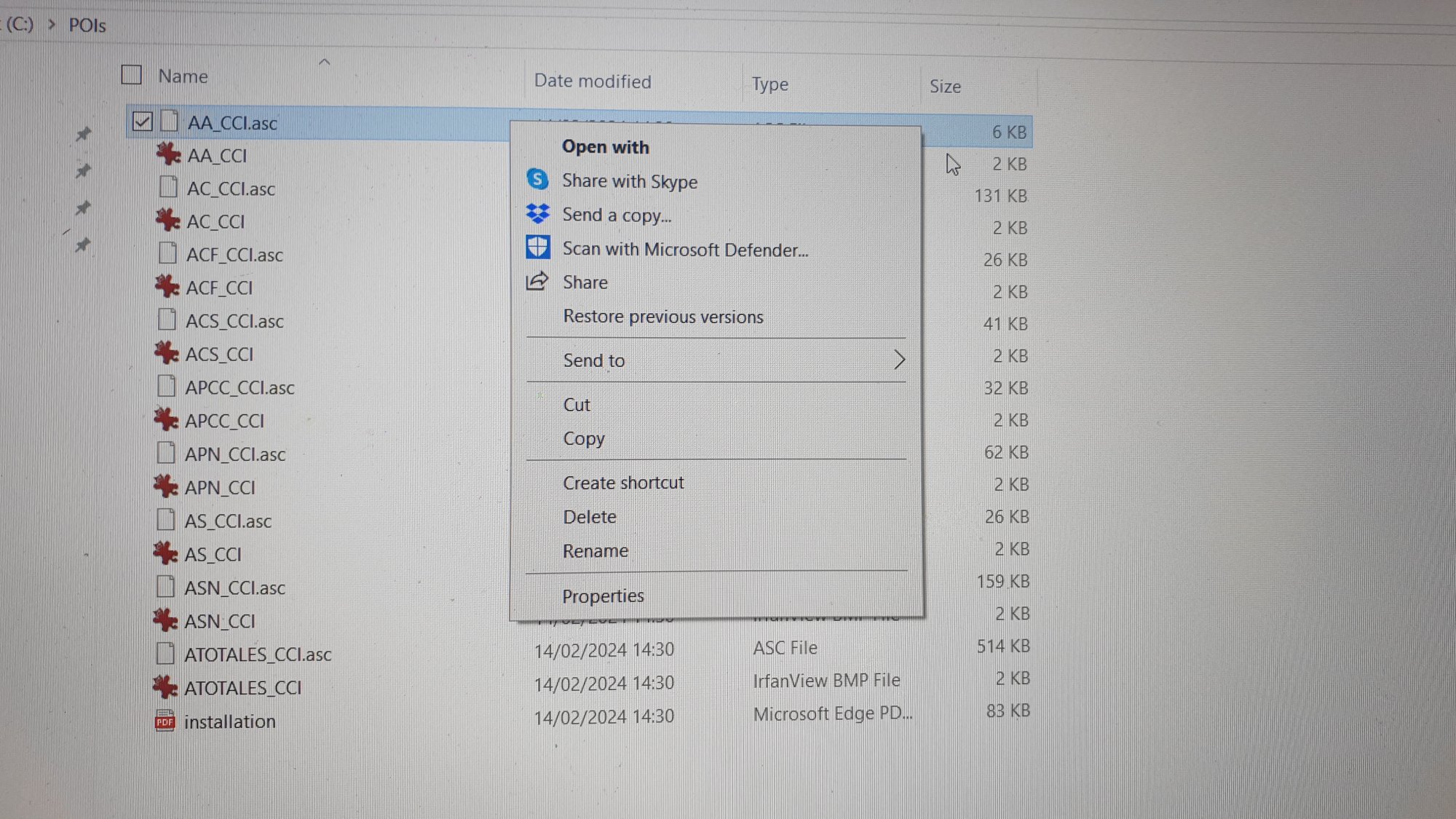This screenshot has height=819, width=1456.
Task: Select the APN_CCI.asc file row
Action: tap(234, 454)
